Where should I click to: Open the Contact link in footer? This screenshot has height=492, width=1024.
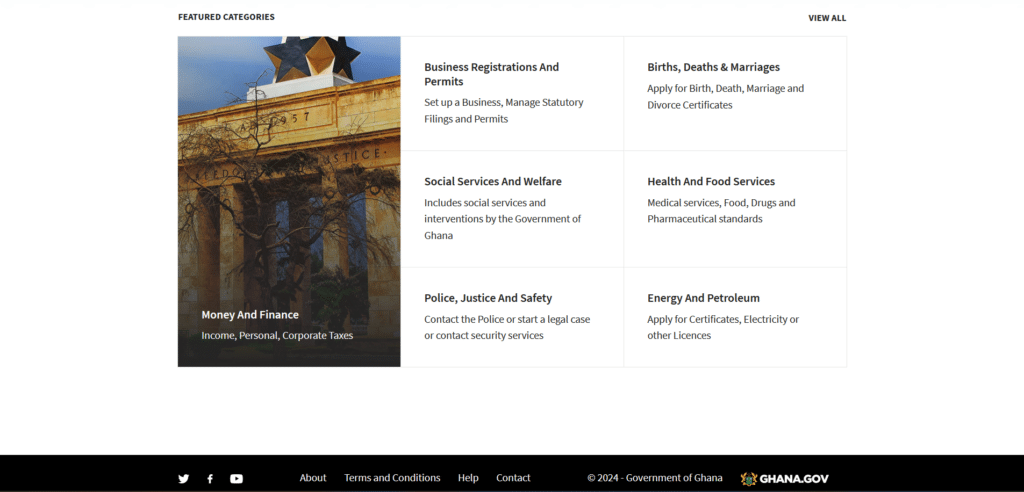click(513, 478)
